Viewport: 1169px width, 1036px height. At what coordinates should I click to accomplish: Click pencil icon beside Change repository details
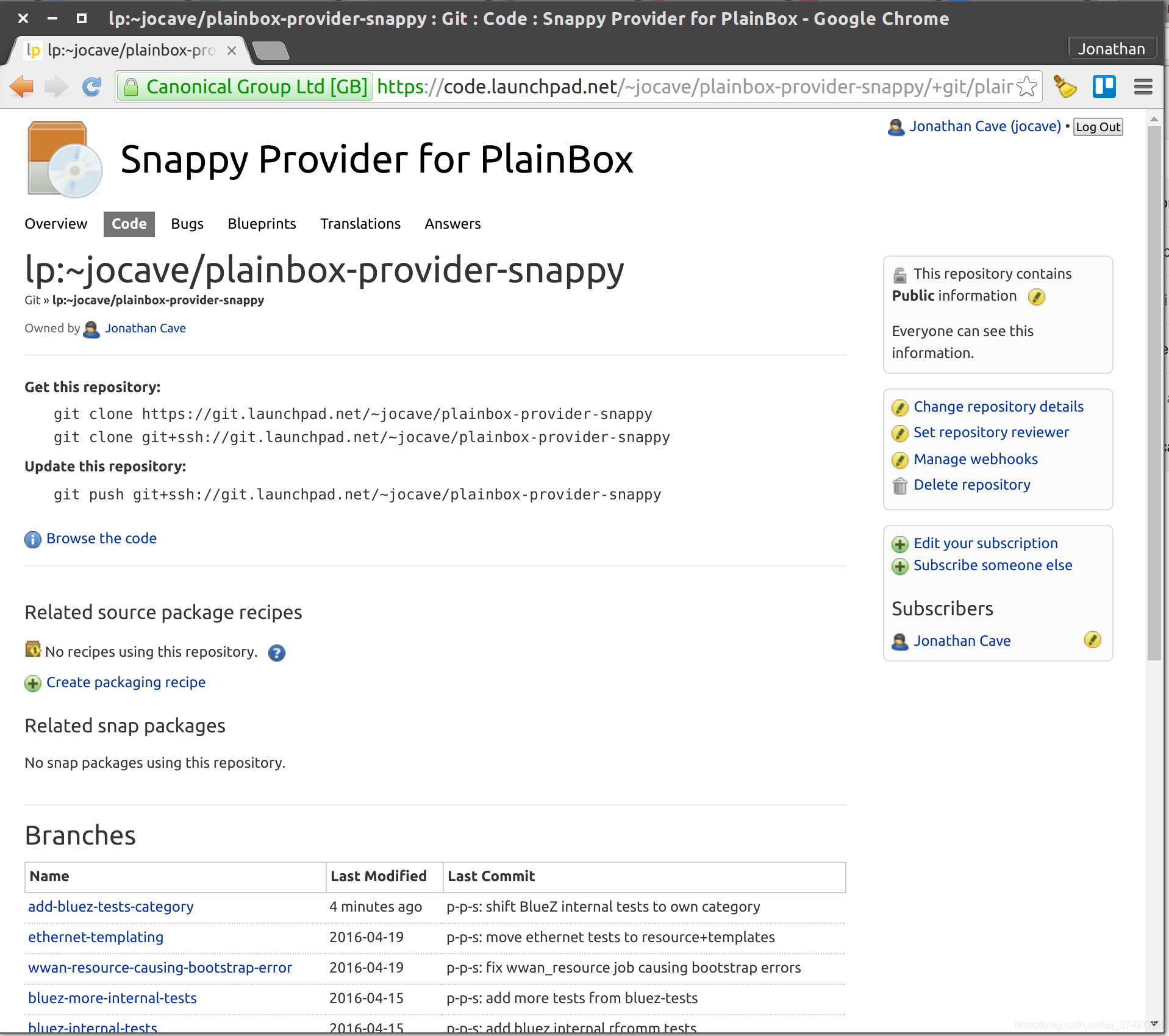tap(900, 408)
